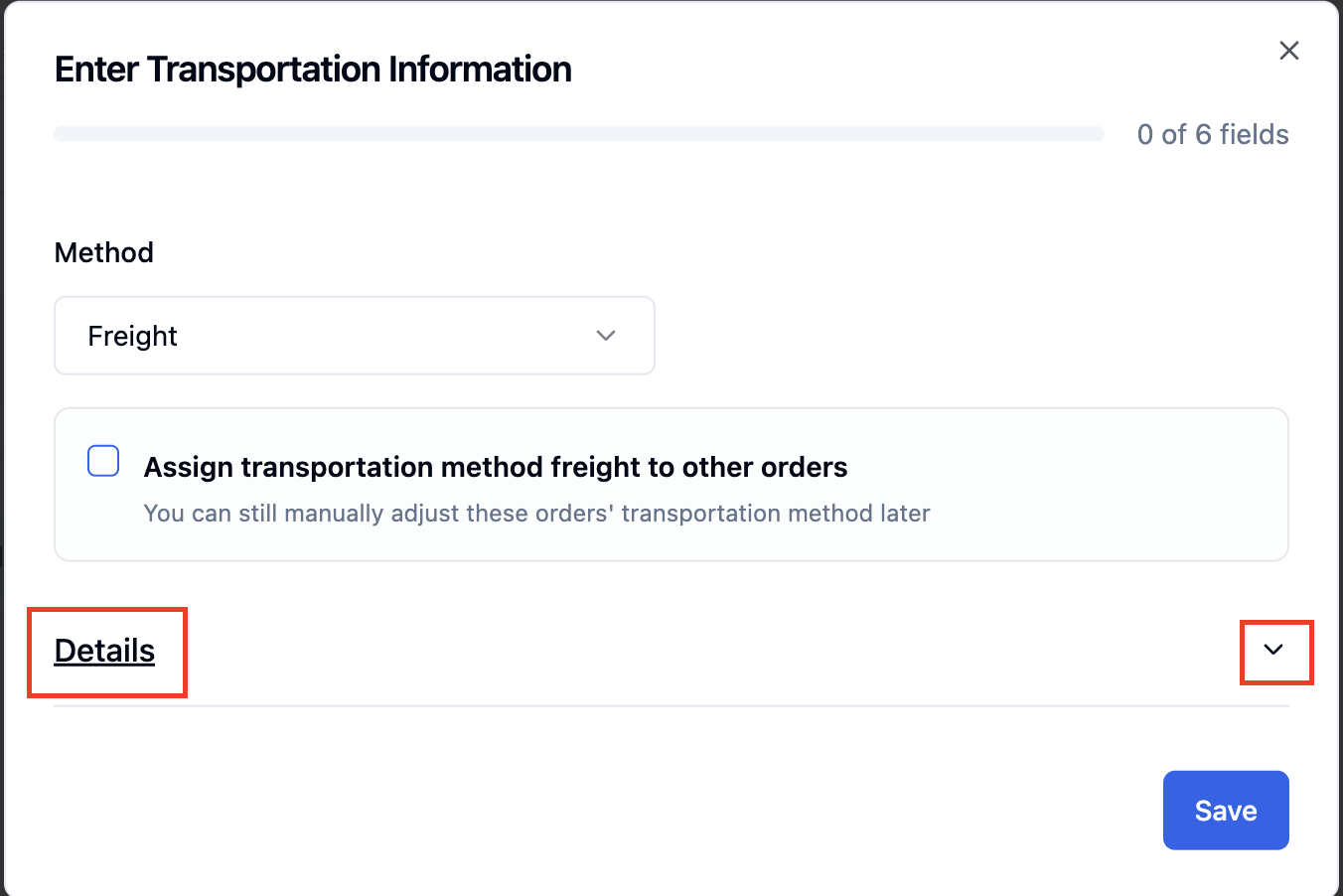Expand the Details section using its chevron

1273,650
